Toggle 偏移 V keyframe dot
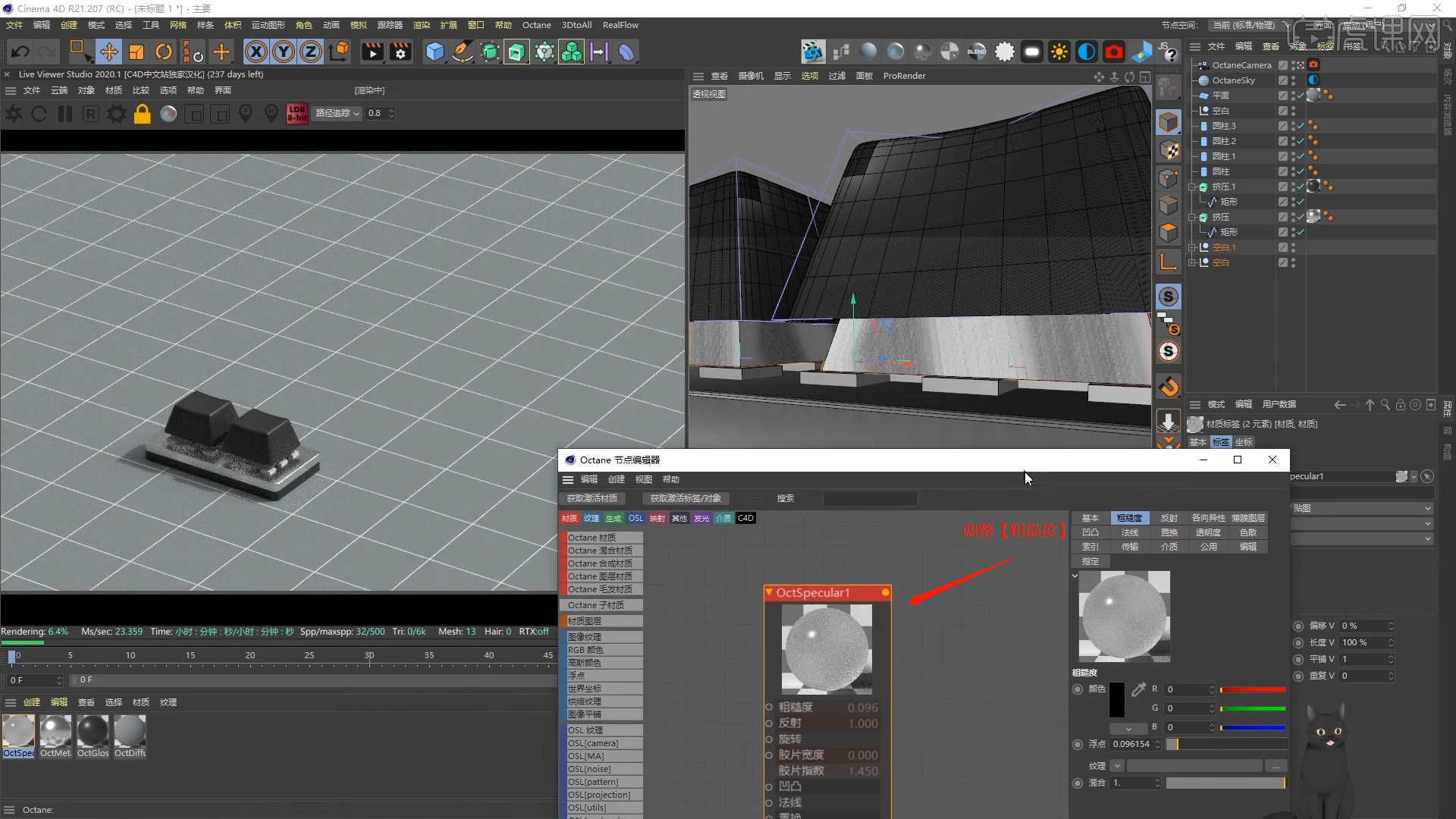1456x819 pixels. [1298, 626]
